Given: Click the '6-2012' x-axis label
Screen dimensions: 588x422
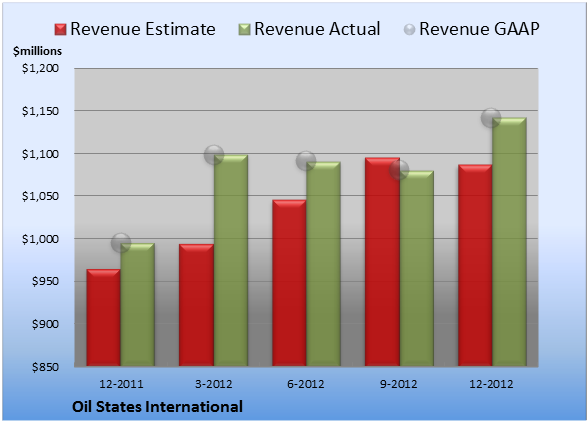Looking at the screenshot, I should (306, 384).
